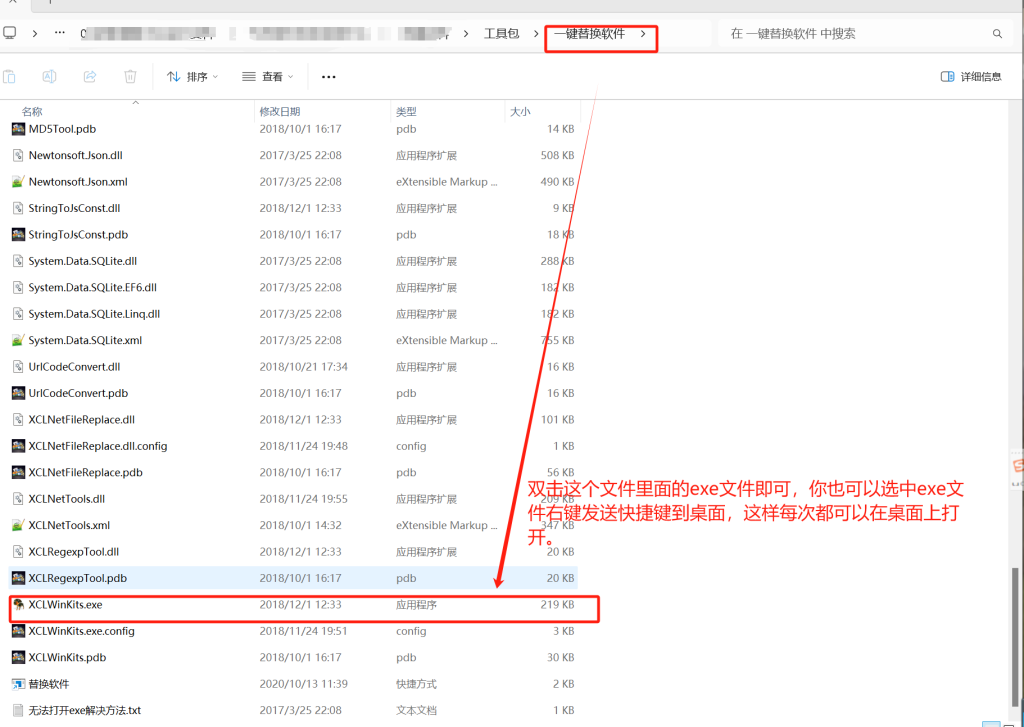Toggle the 详细信息 details pane
Image resolution: width=1024 pixels, height=727 pixels.
pyautogui.click(x=971, y=77)
